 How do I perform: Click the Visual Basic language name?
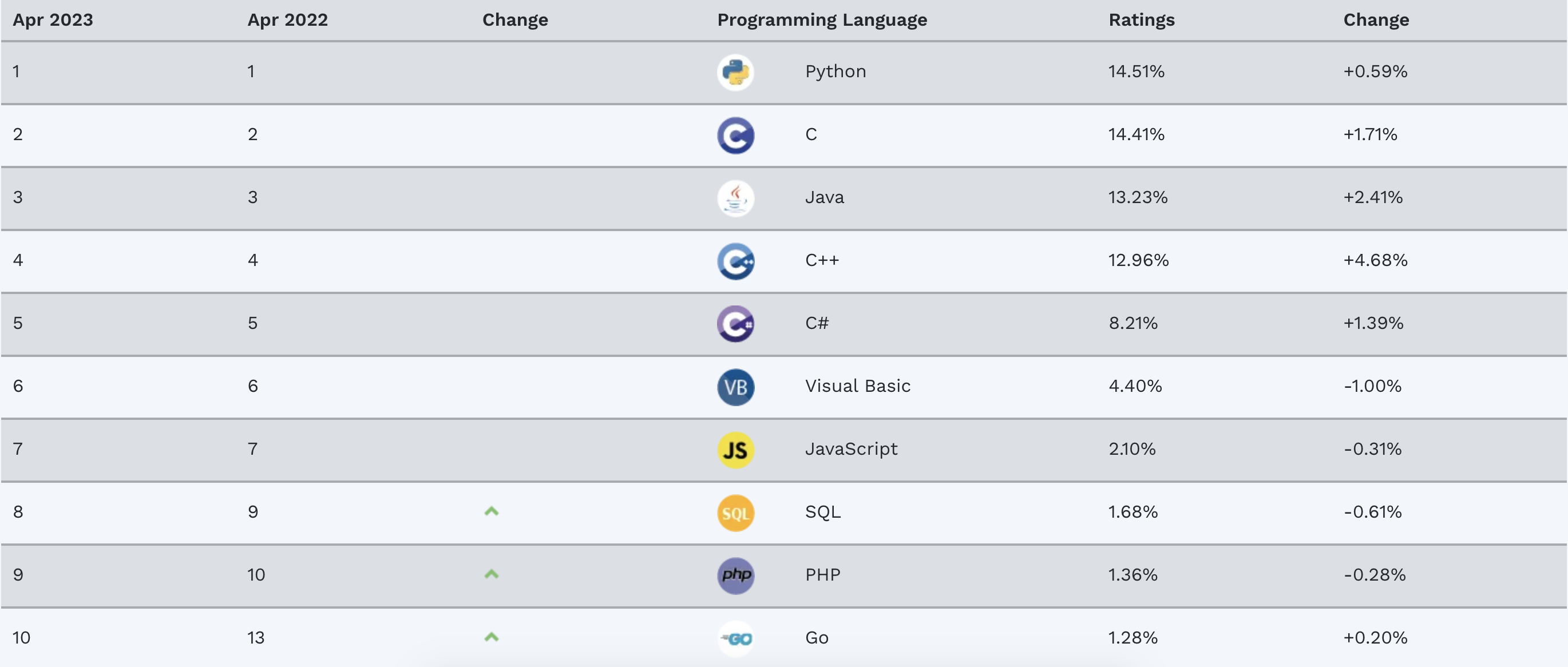coord(857,387)
